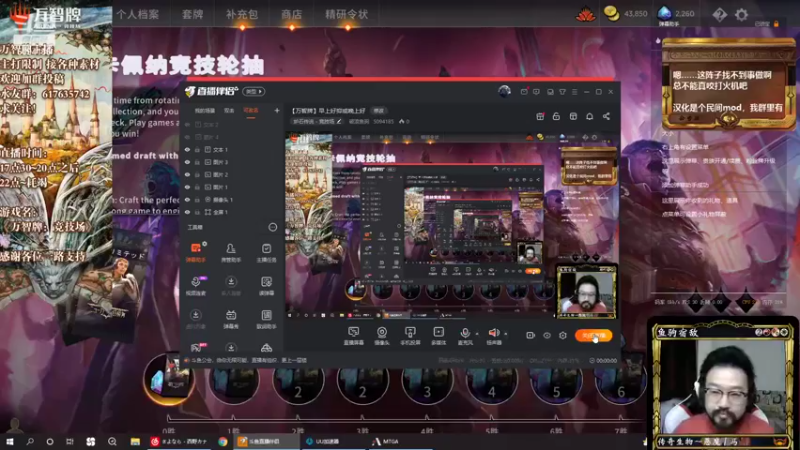This screenshot has width=800, height=450.
Task: Edit stream category with pencil icon
Action: [339, 121]
